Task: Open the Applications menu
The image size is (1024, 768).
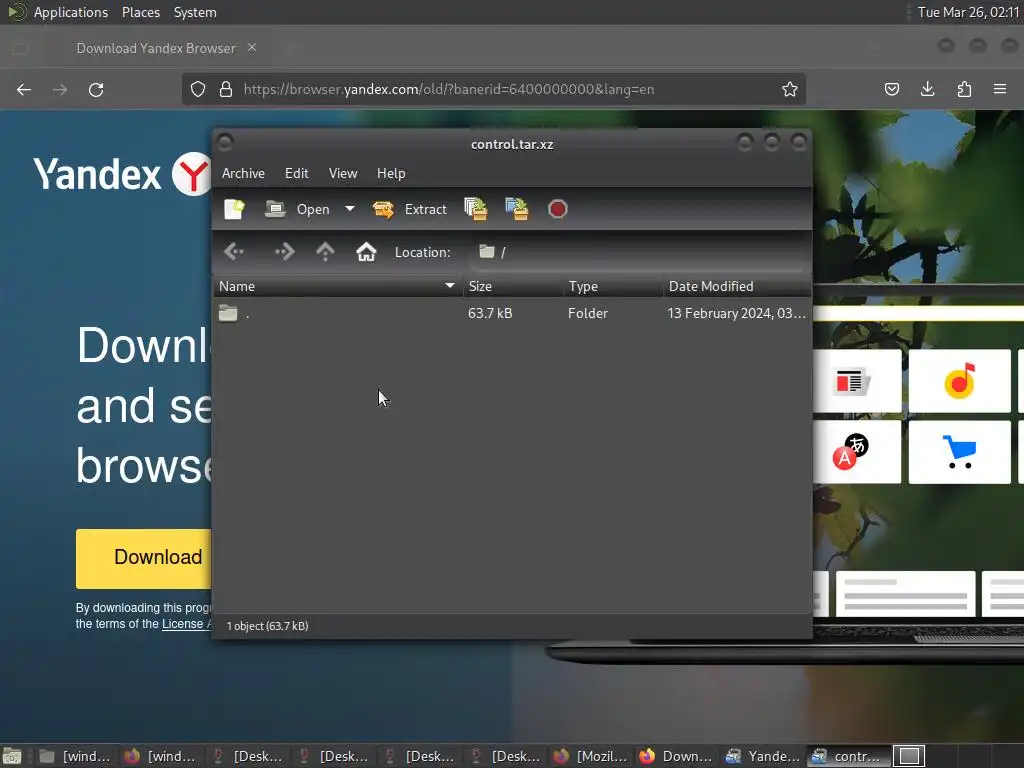Action: coord(71,12)
